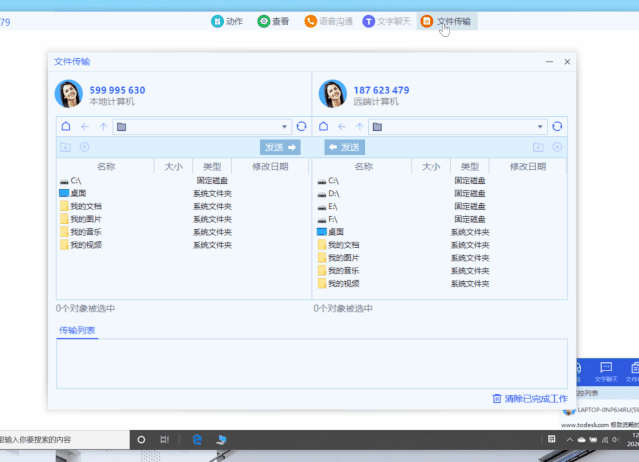Go up one folder in remote pane
The height and width of the screenshot is (462, 639).
(x=360, y=127)
